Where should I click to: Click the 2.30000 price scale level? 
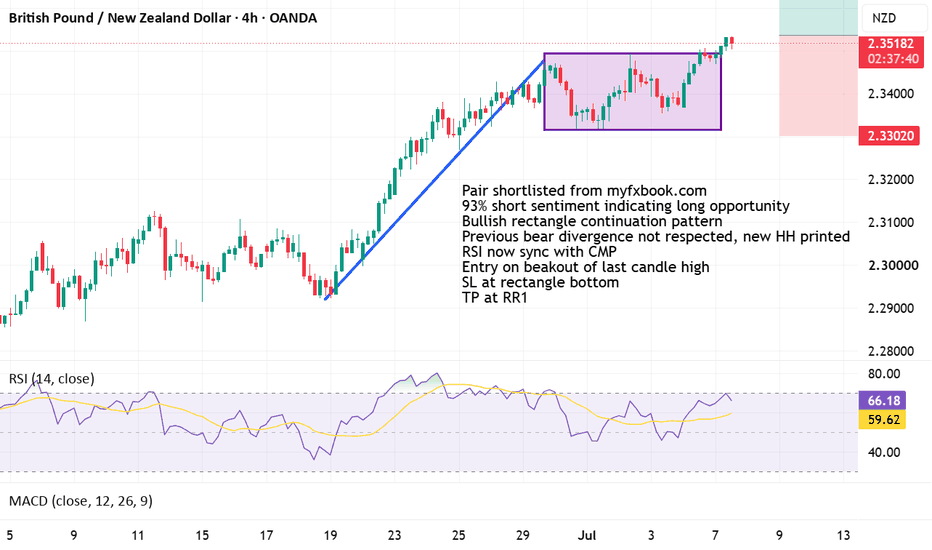(891, 266)
